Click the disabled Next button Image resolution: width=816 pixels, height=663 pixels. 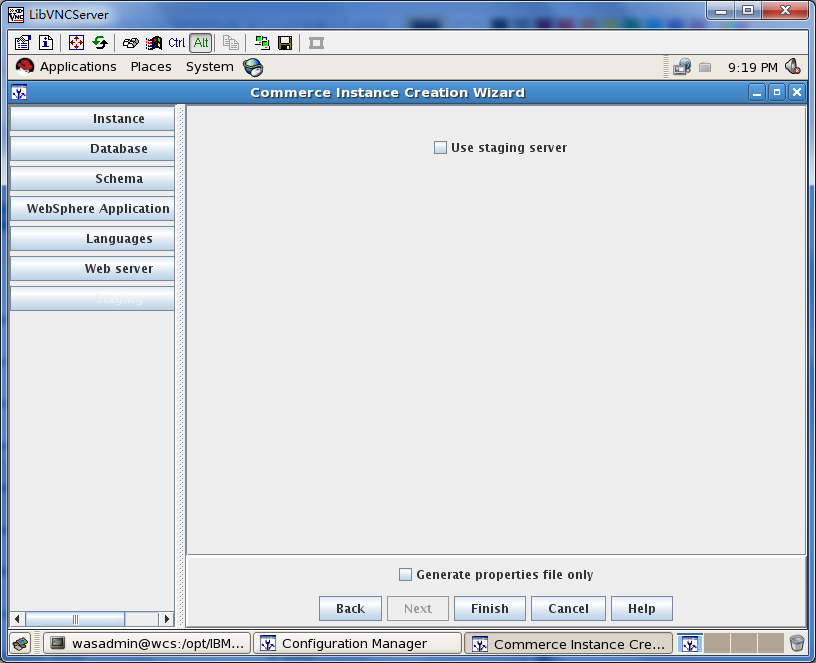(x=418, y=608)
